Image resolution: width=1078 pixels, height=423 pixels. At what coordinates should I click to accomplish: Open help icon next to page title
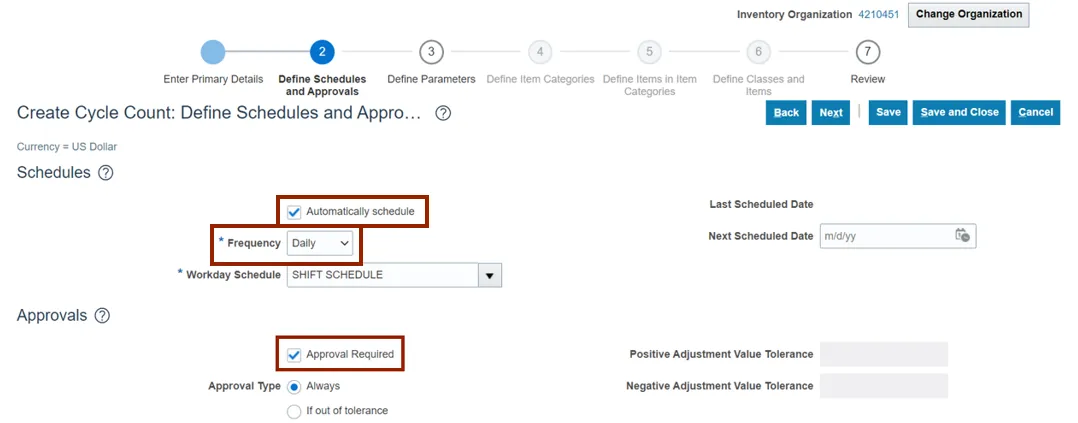click(443, 113)
